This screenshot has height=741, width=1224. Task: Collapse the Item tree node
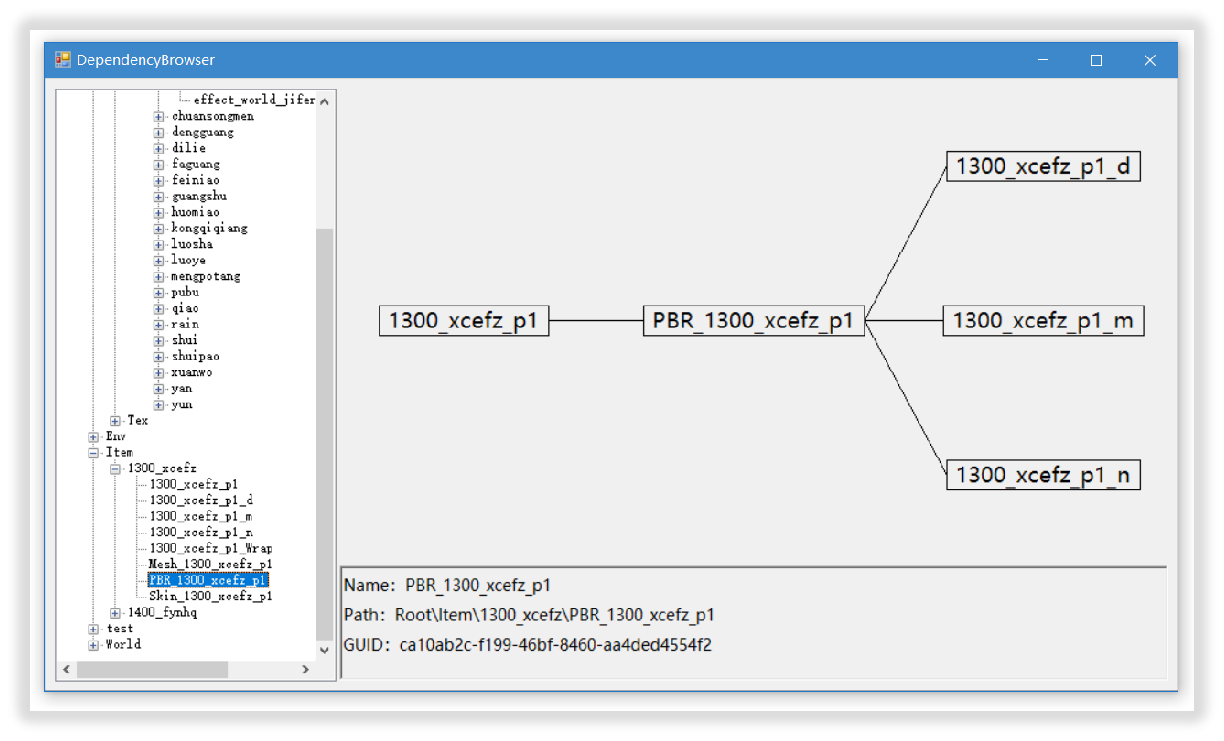coord(93,453)
